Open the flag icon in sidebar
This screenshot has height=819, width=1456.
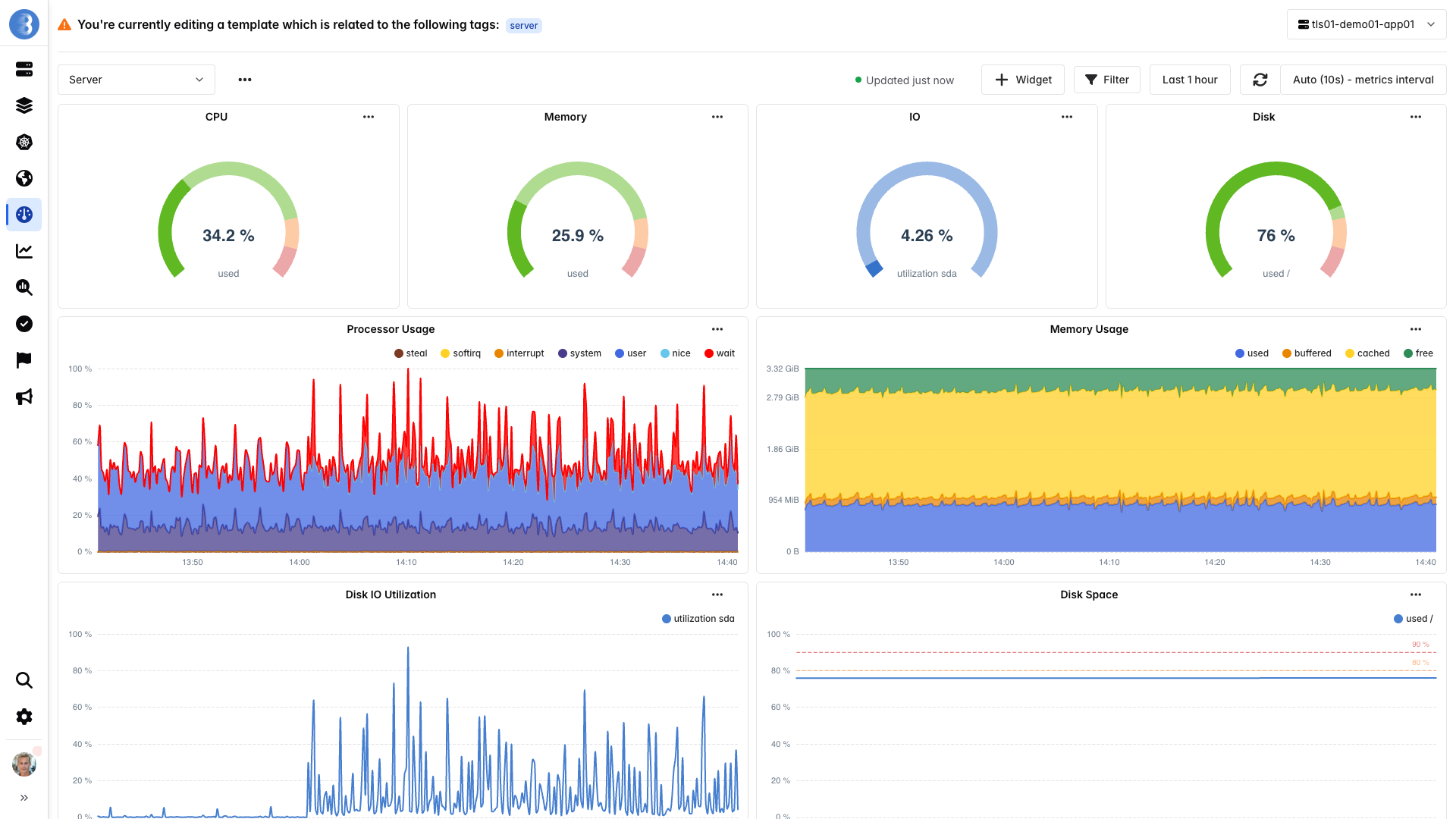[24, 360]
